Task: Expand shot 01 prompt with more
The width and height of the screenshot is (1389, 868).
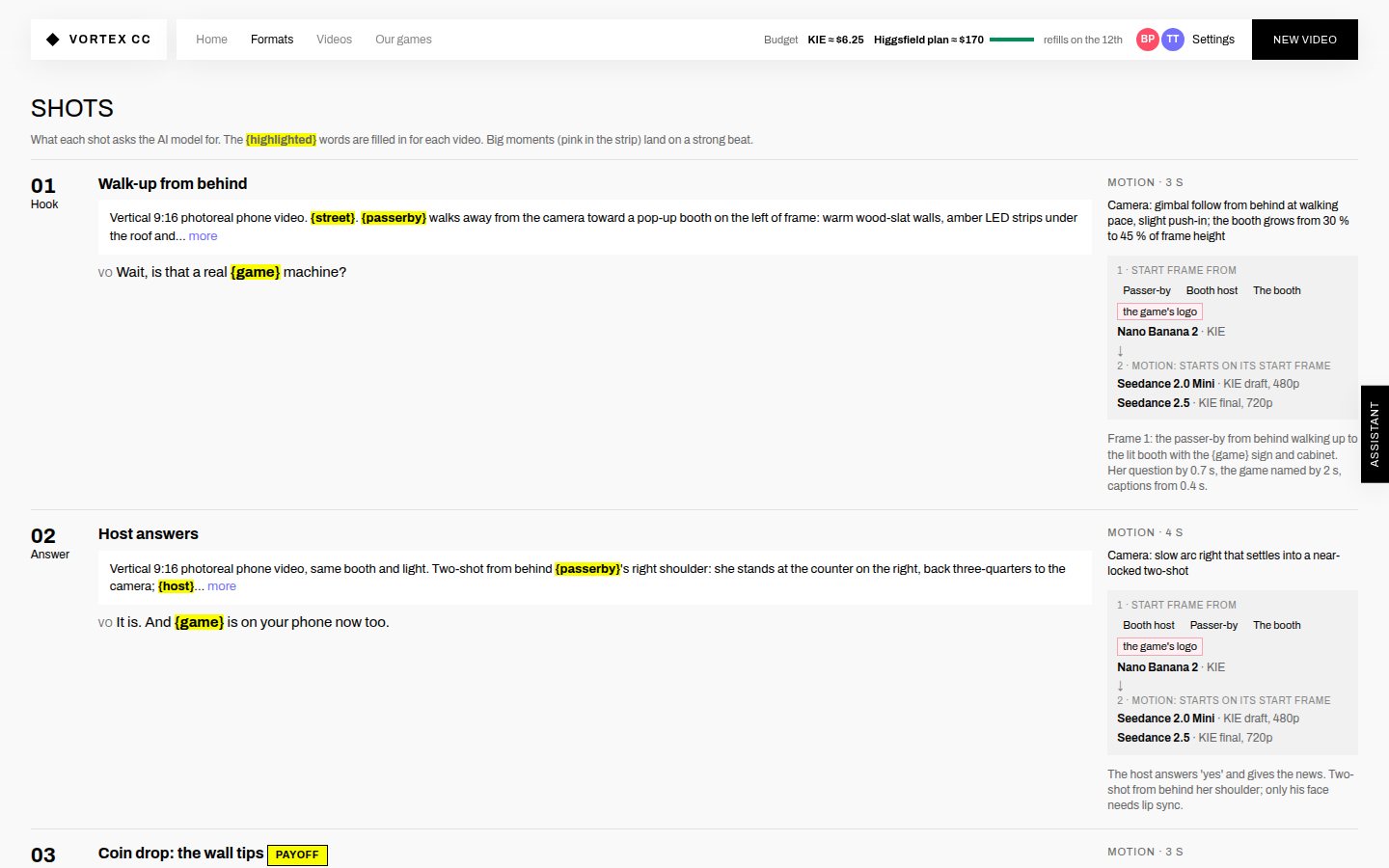Action: point(203,236)
